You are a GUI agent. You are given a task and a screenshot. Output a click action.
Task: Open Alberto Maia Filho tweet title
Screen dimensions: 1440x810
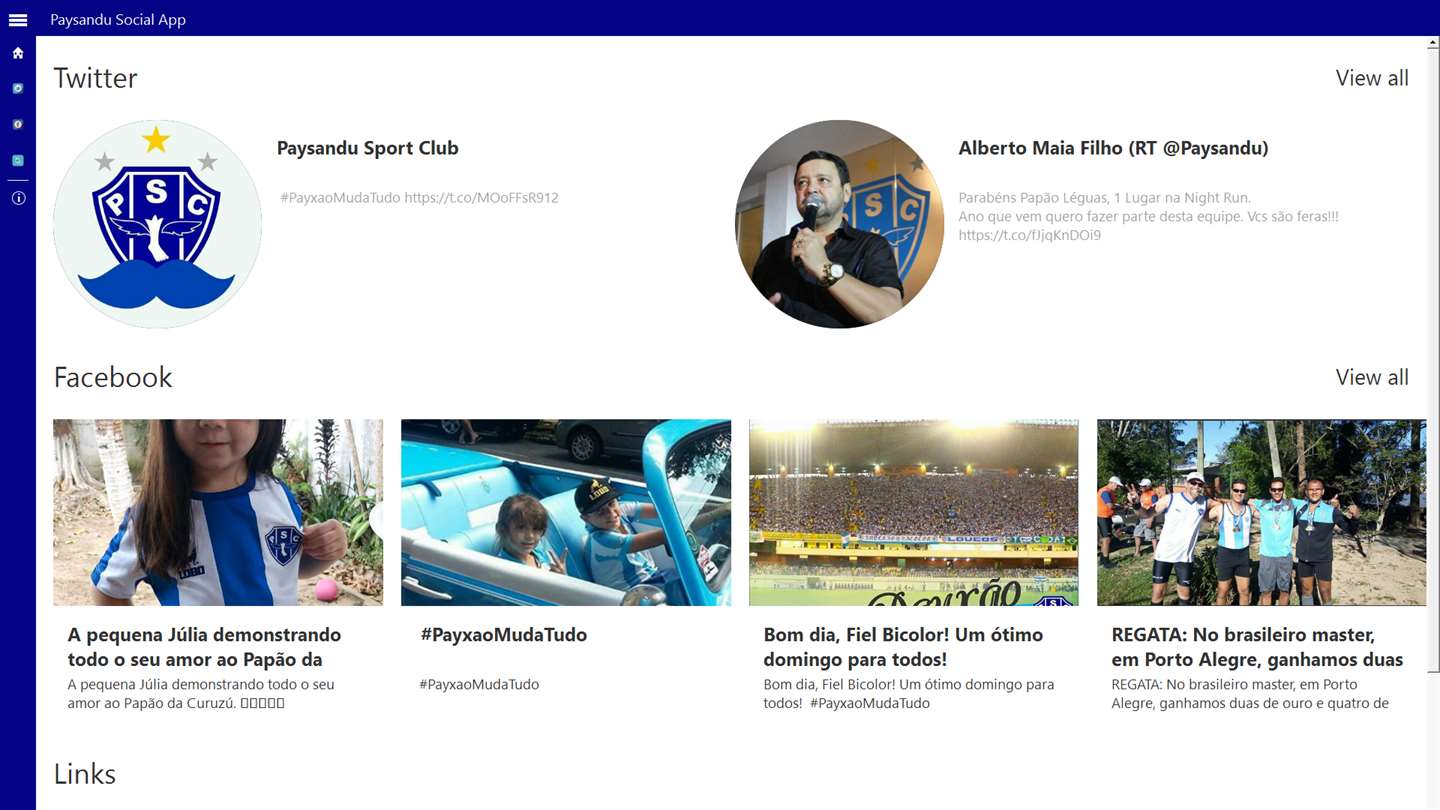[x=1113, y=148]
